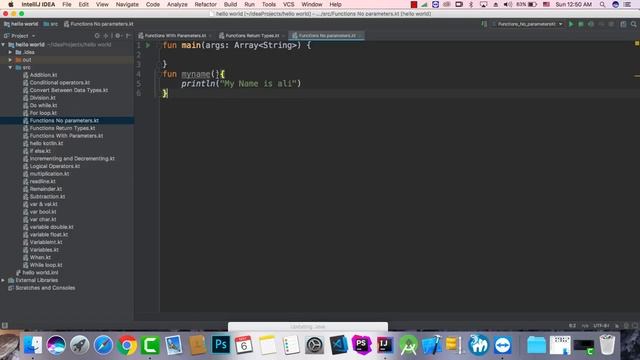
Task: Open Safari from the dock
Action: tap(103, 345)
